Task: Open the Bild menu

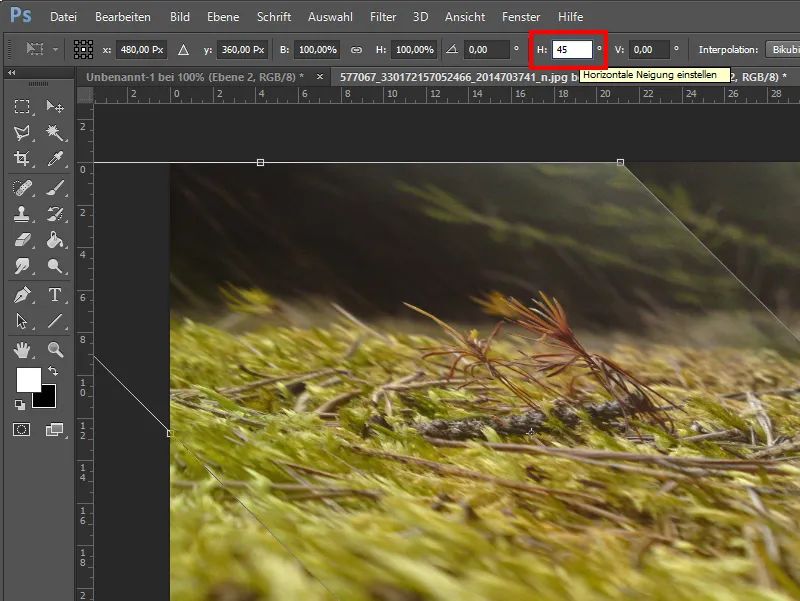Action: pyautogui.click(x=180, y=17)
